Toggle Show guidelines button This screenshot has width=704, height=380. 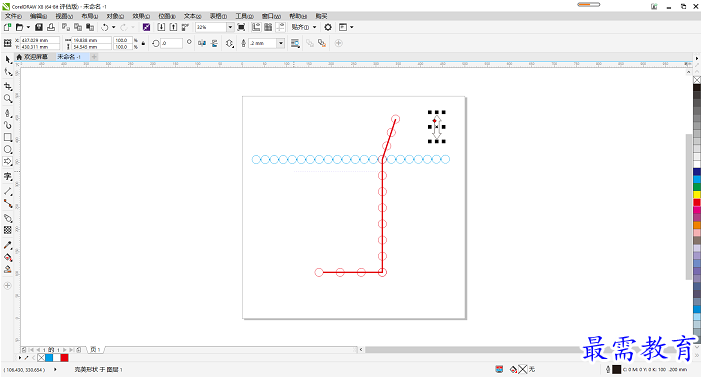[x=280, y=27]
